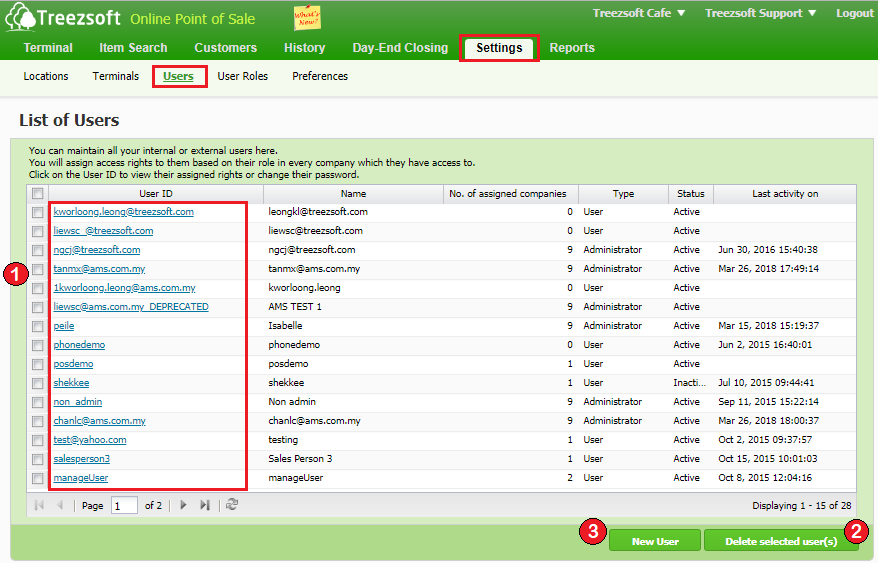Click the name cell 'Isabelle'
Image resolution: width=878 pixels, height=563 pixels.
click(285, 326)
